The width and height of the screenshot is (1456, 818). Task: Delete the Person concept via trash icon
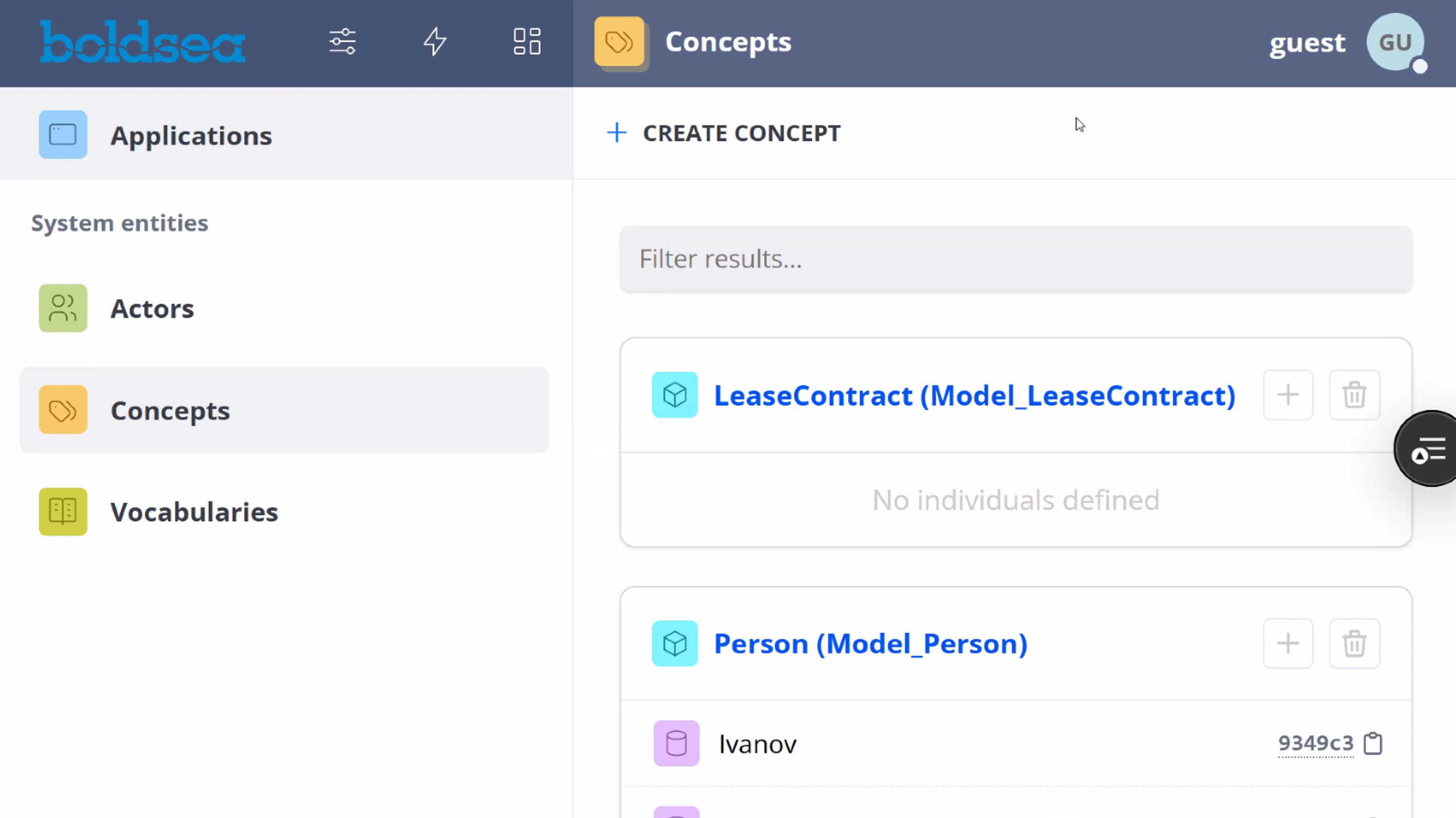coord(1354,643)
